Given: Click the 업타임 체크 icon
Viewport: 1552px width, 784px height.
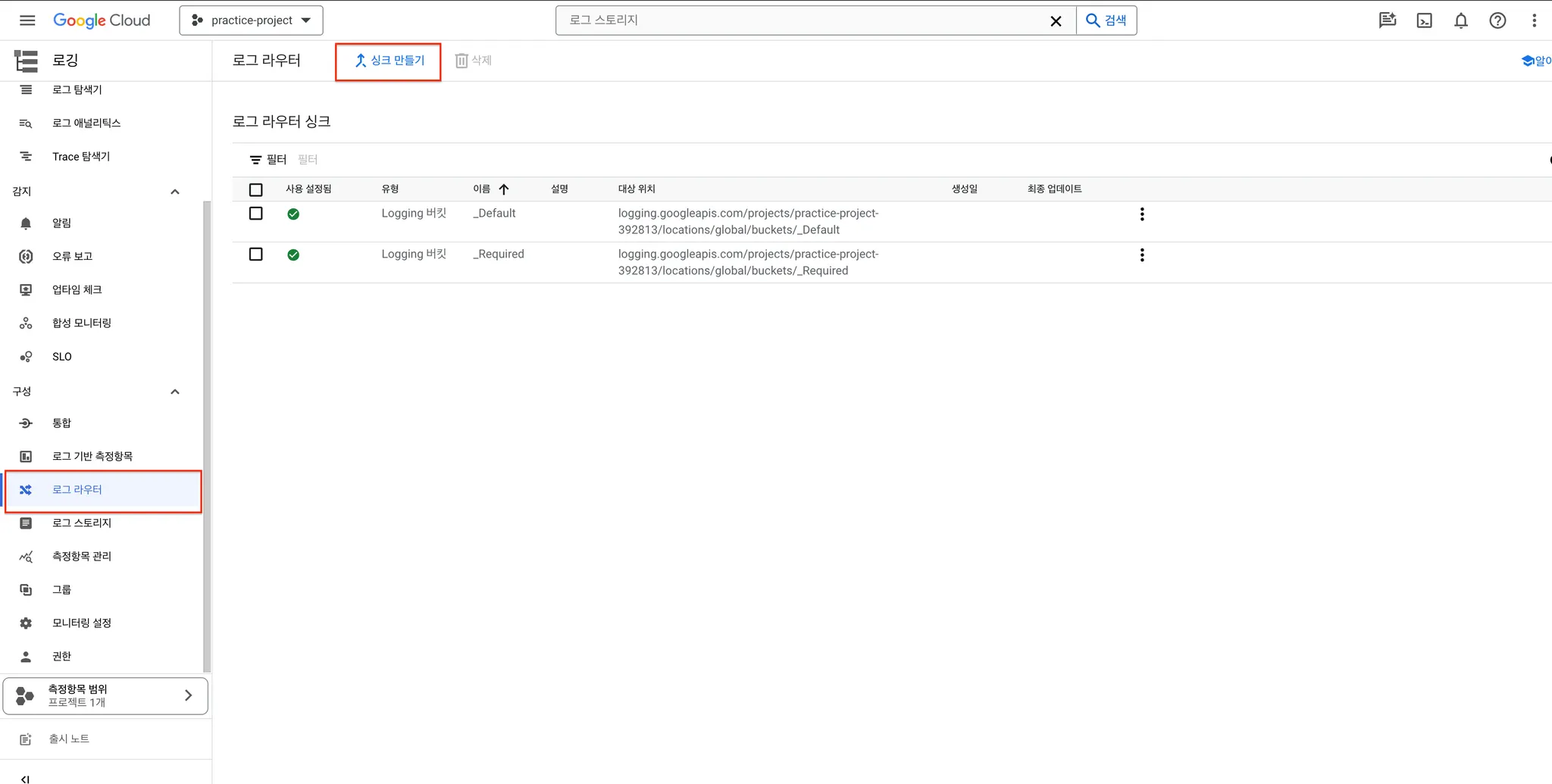Looking at the screenshot, I should tap(26, 290).
